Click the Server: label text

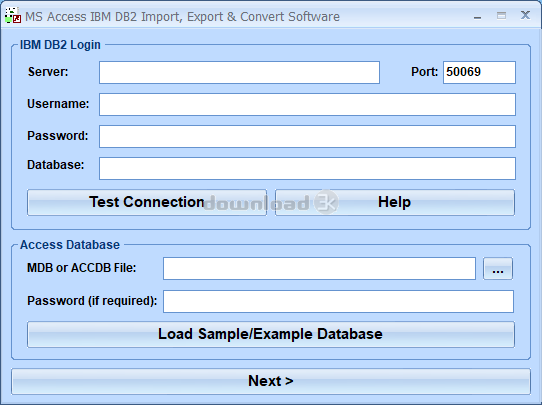coord(48,72)
